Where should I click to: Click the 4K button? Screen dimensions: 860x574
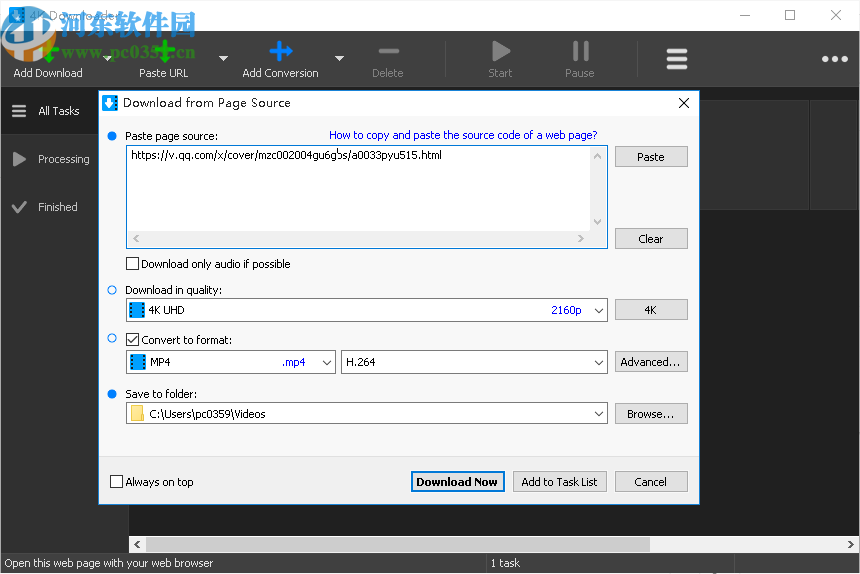651,310
